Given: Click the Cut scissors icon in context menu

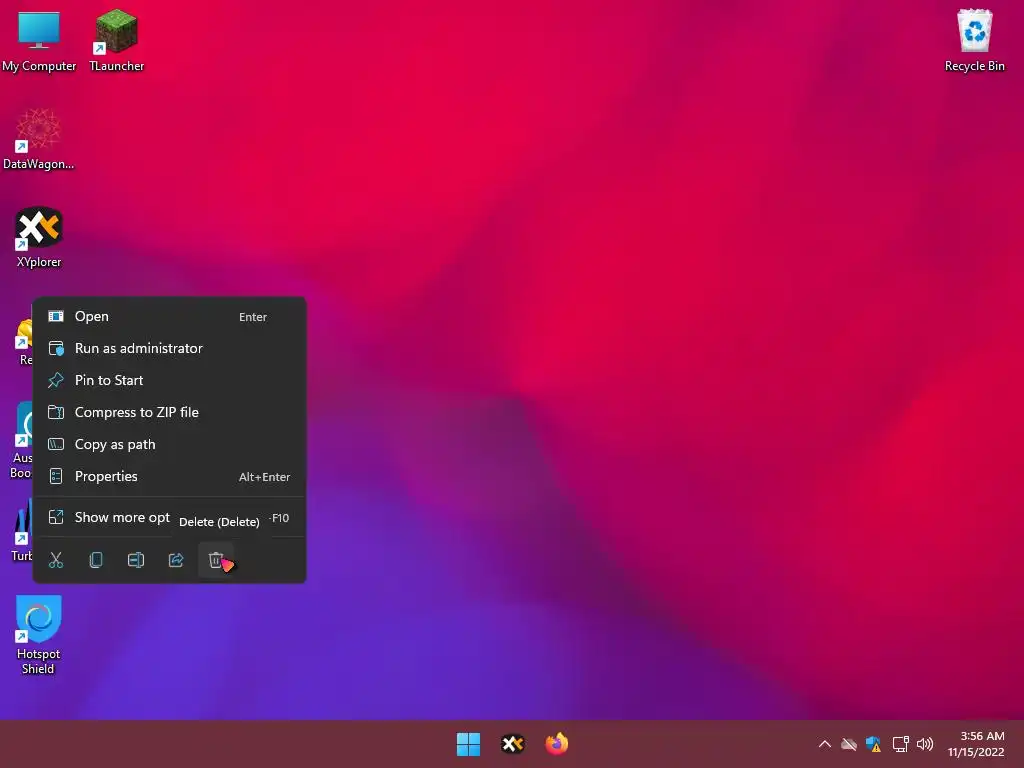Looking at the screenshot, I should 56,560.
